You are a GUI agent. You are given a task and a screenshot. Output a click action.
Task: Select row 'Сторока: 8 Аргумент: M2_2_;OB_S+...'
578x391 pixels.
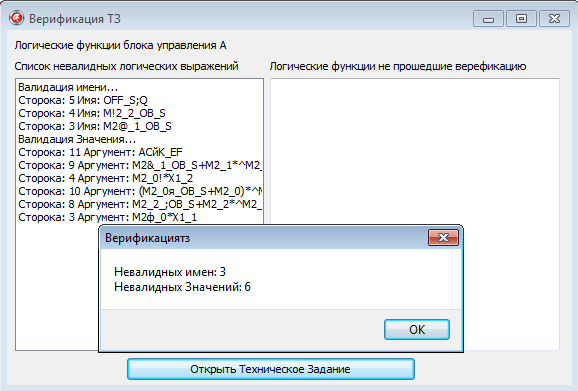139,204
